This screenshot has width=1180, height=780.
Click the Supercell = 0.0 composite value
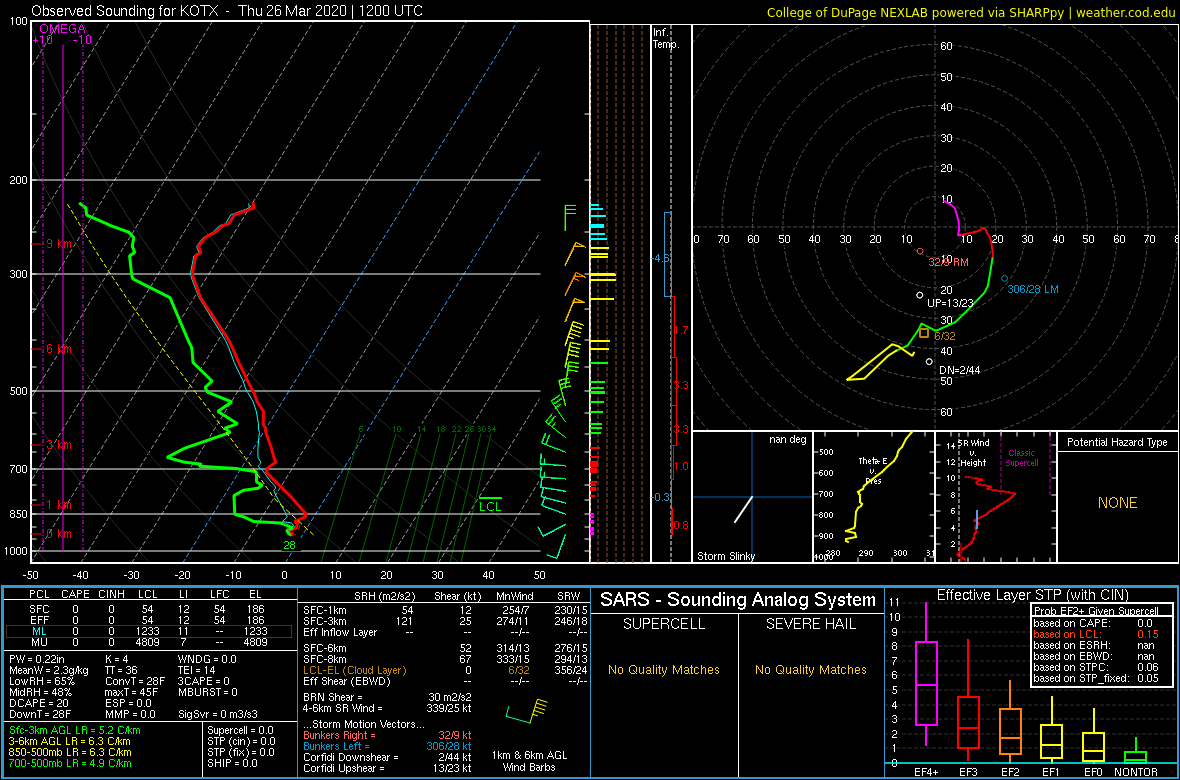[242, 730]
